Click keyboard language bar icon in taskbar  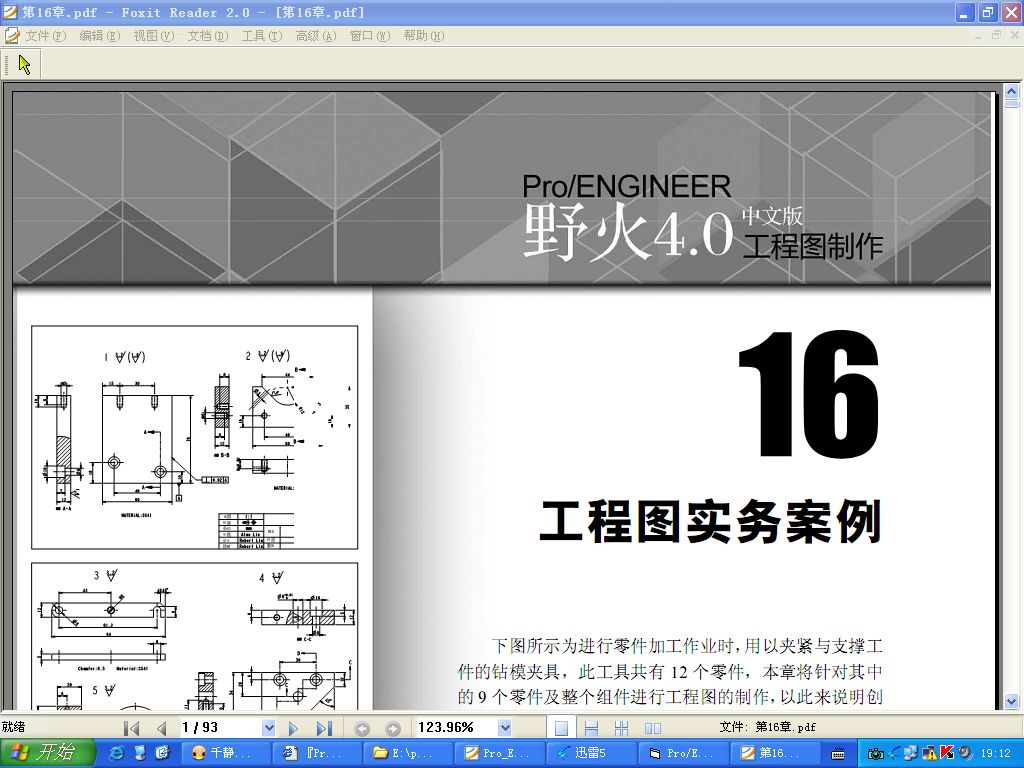(838, 754)
